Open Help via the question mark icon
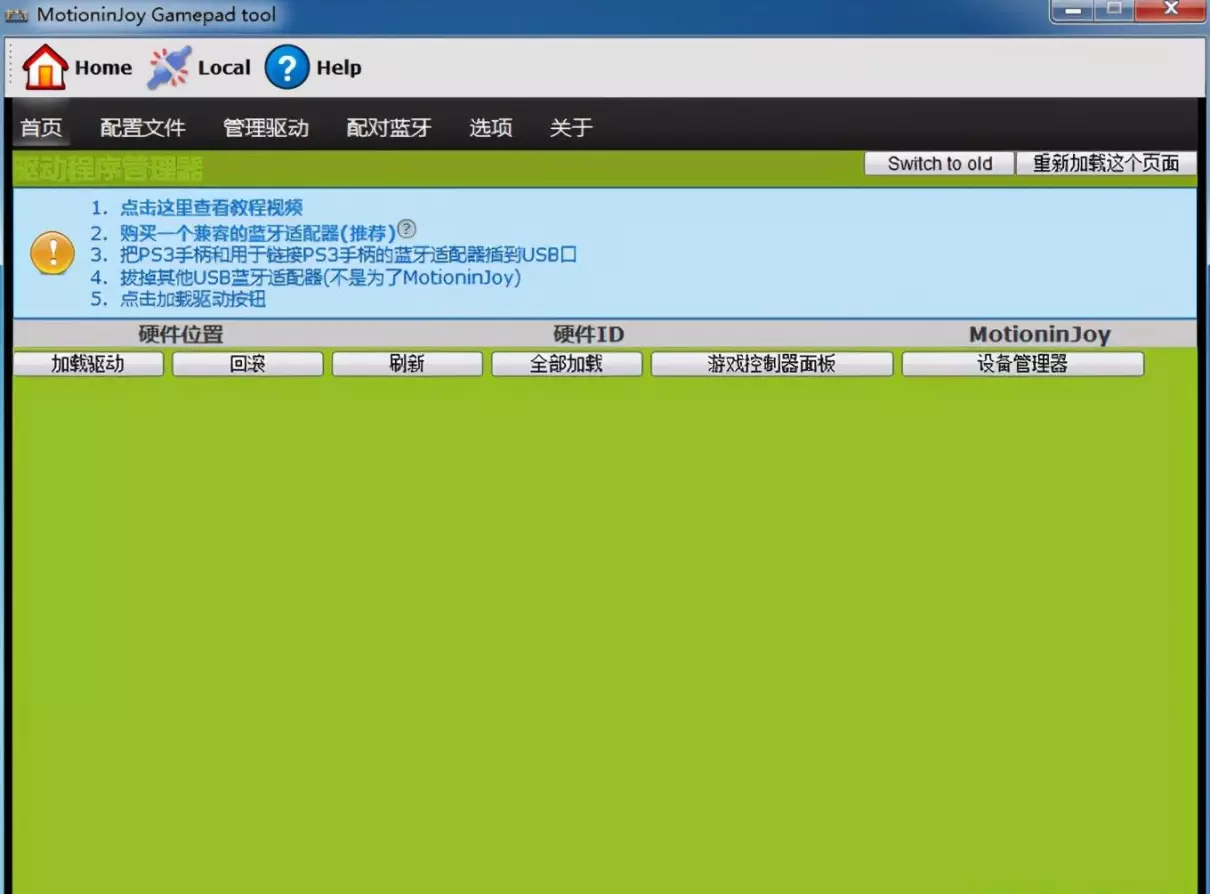Viewport: 1210px width, 894px height. coord(287,67)
